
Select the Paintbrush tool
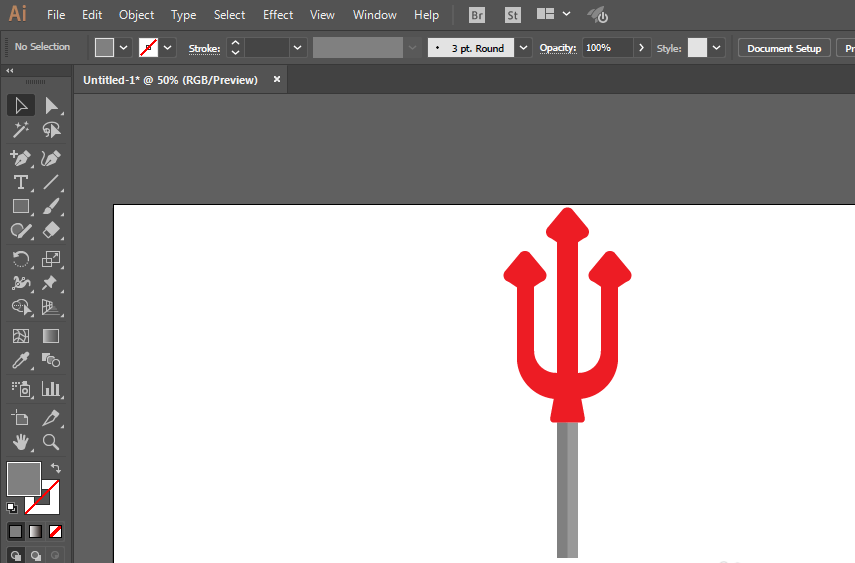point(51,206)
